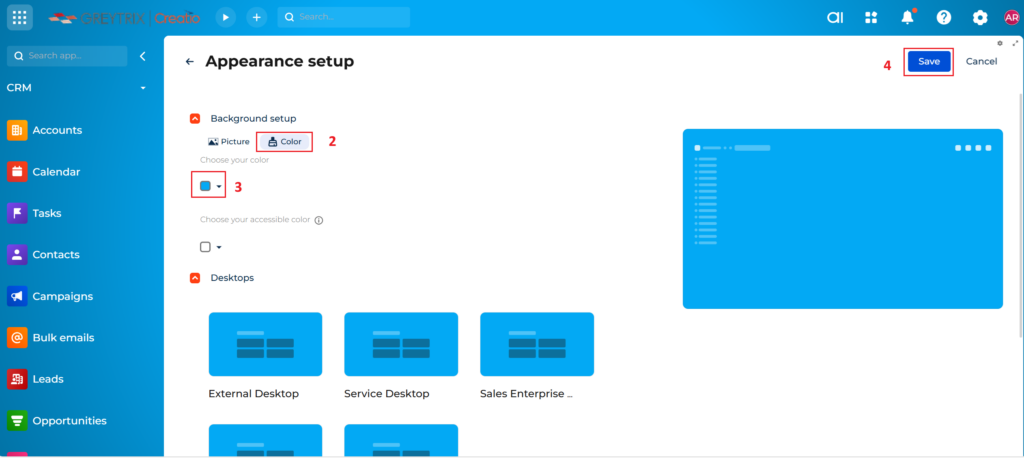Select the Picture background option

click(229, 142)
